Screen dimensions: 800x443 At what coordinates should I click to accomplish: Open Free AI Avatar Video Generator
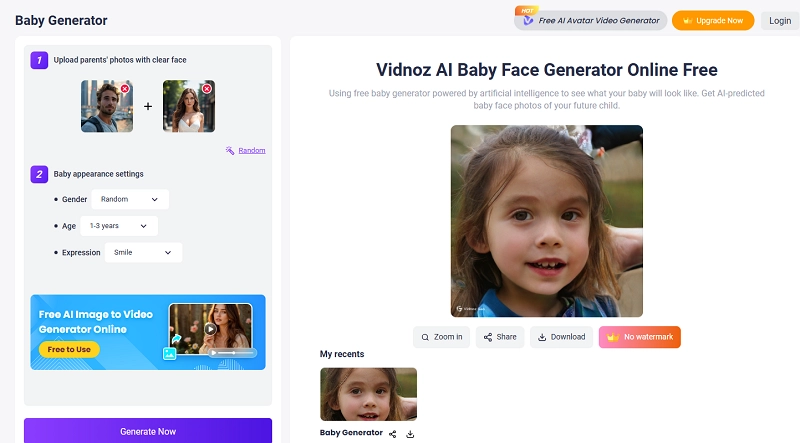click(591, 20)
